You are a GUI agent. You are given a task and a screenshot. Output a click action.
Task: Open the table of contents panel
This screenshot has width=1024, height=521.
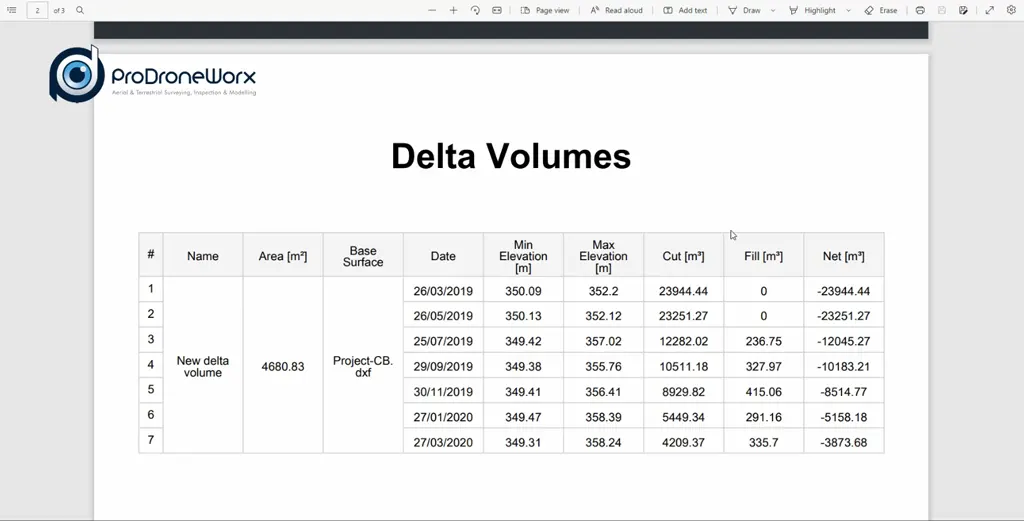tap(12, 10)
